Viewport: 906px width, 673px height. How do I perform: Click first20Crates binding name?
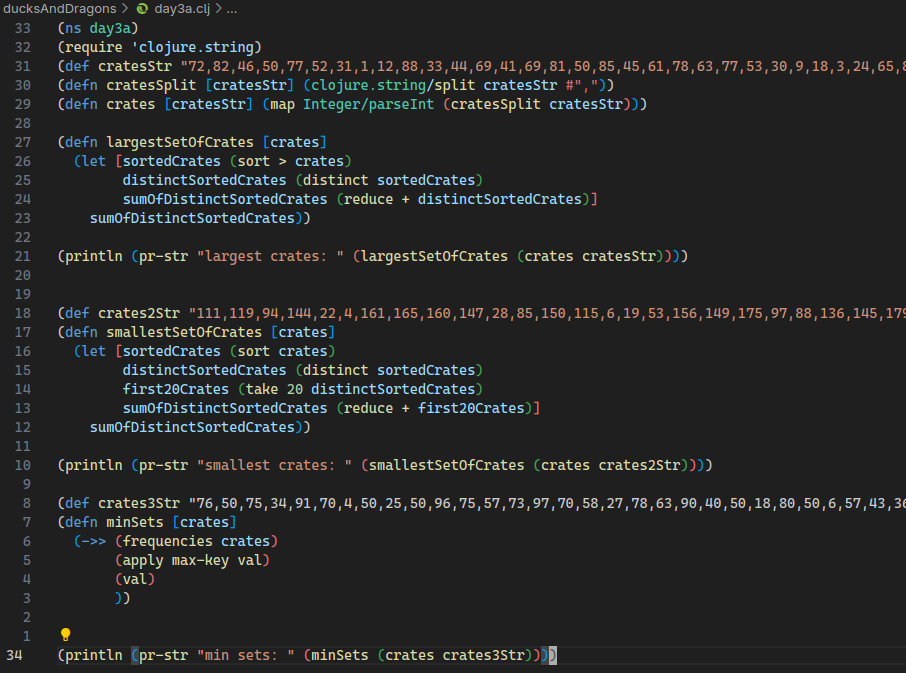[x=176, y=389]
